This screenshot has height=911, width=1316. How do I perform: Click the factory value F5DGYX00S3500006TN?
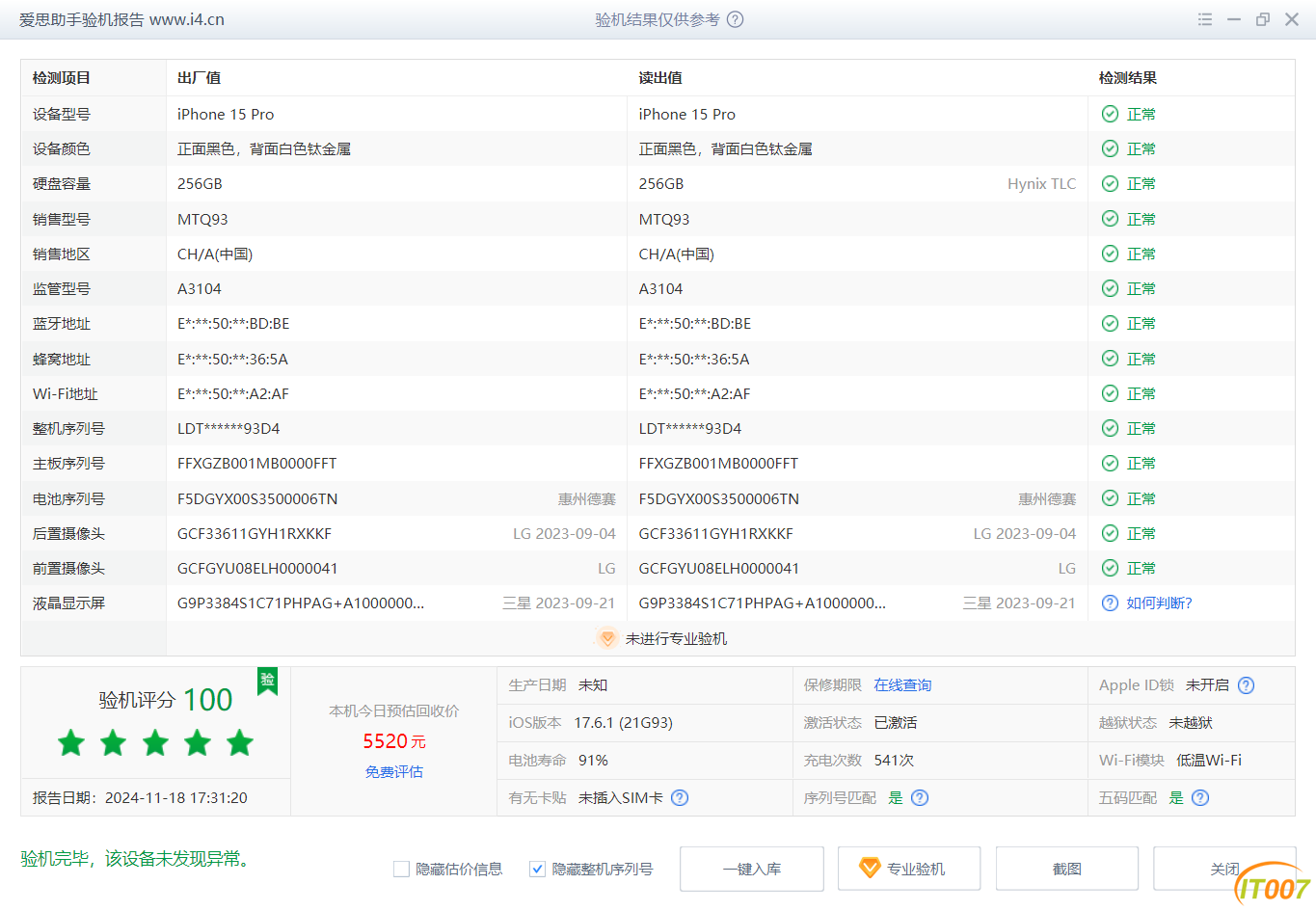257,498
